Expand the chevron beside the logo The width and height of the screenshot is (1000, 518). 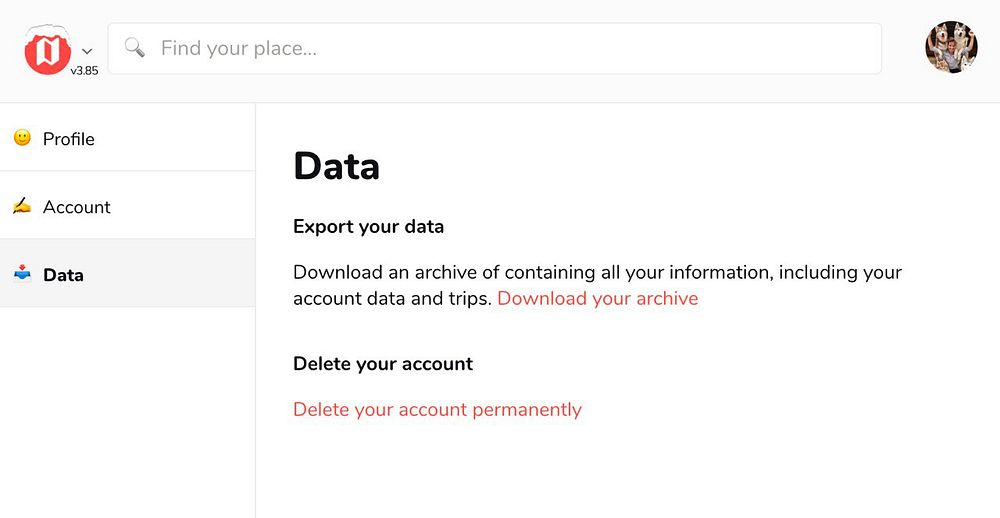(x=87, y=51)
